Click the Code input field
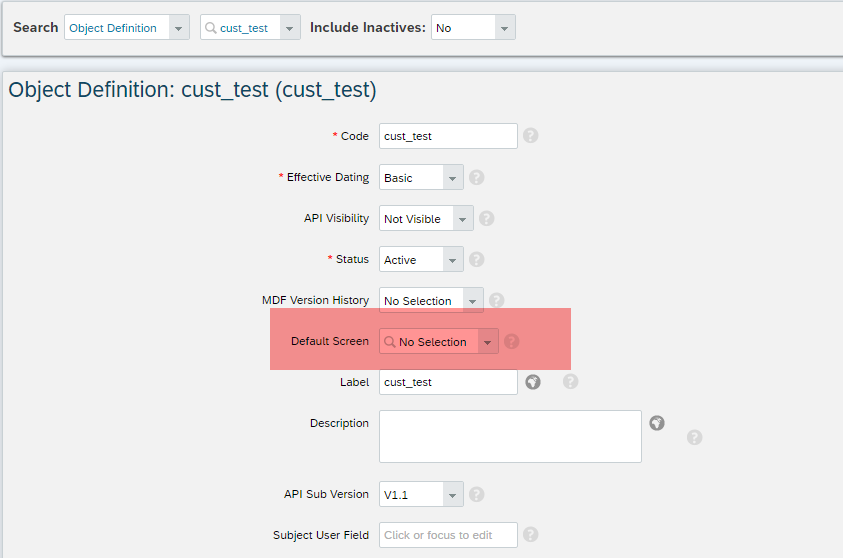This screenshot has width=843, height=558. [x=448, y=136]
